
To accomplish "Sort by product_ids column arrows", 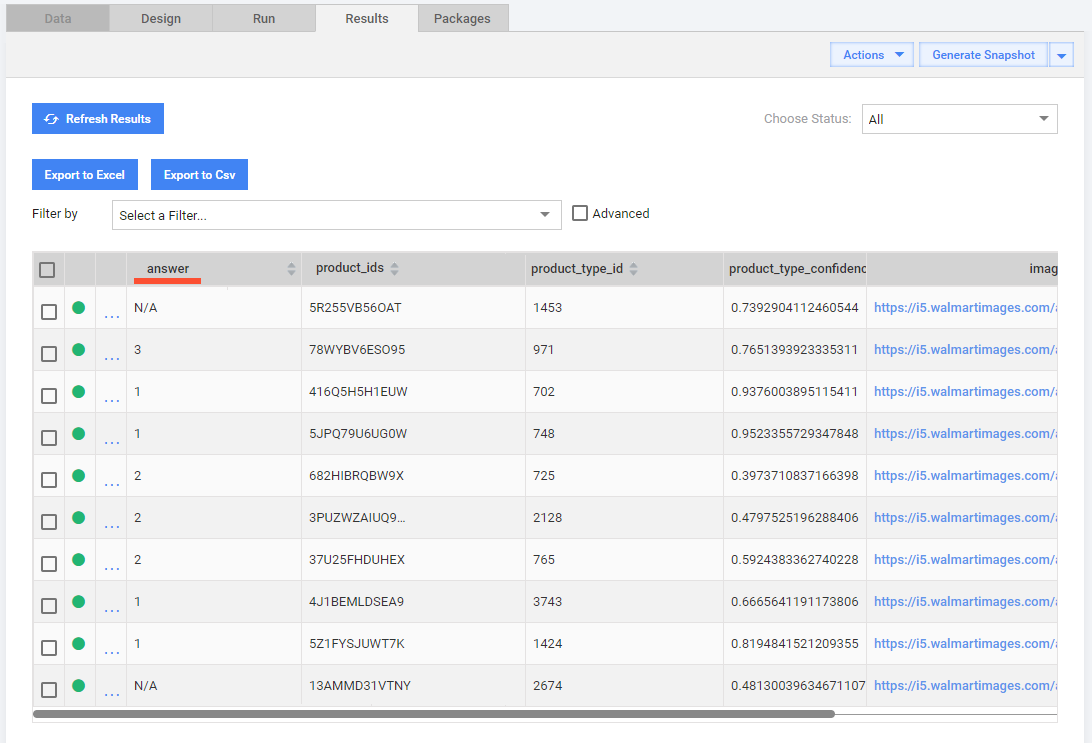I will click(x=394, y=269).
